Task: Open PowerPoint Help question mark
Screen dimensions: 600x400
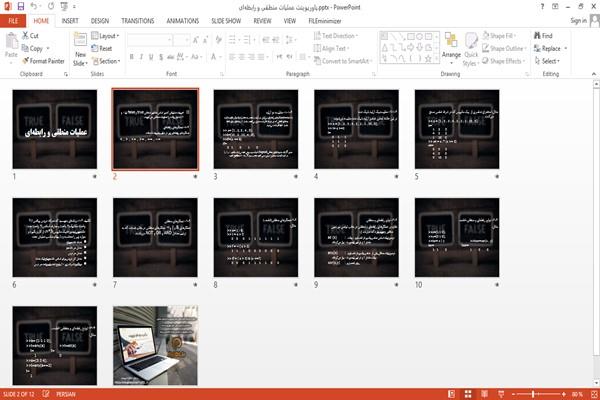Action: [x=542, y=7]
